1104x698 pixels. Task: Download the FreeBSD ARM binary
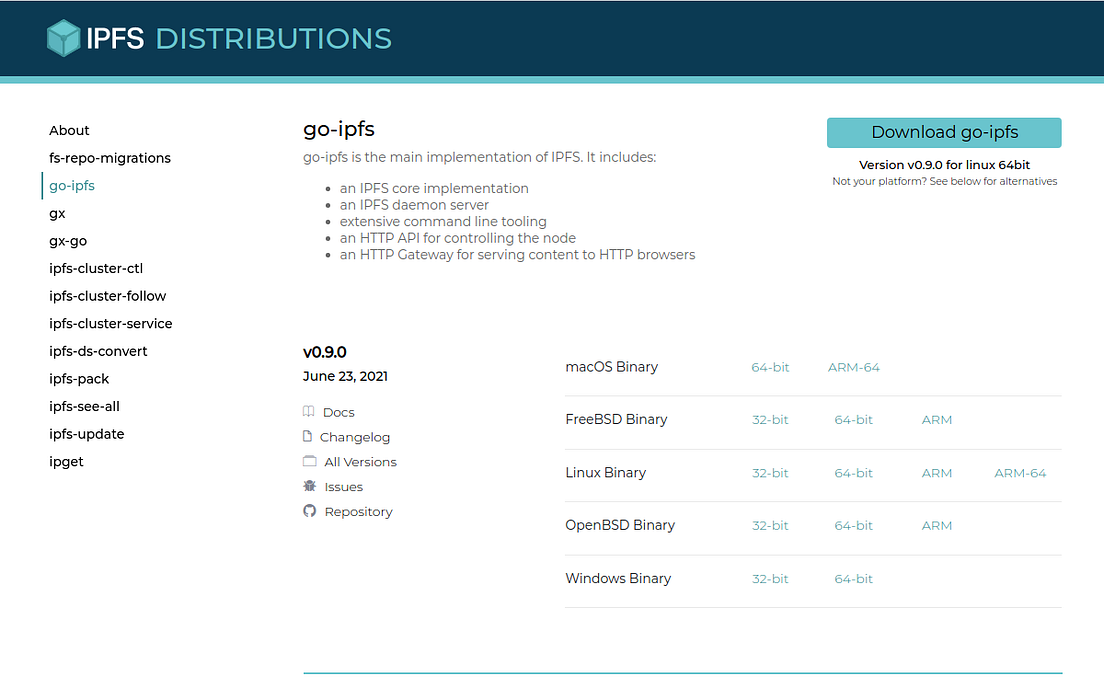936,420
